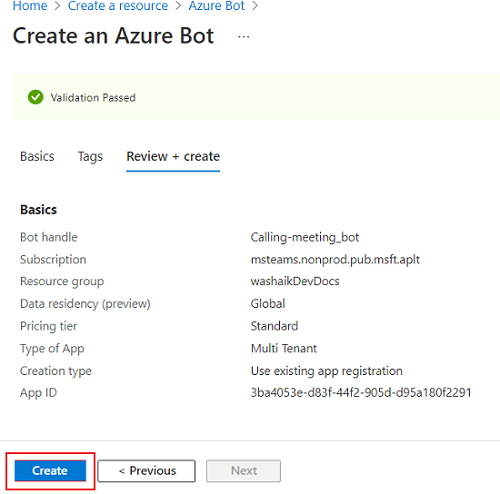Select the Review + create tab
The width and height of the screenshot is (500, 494).
click(x=173, y=156)
